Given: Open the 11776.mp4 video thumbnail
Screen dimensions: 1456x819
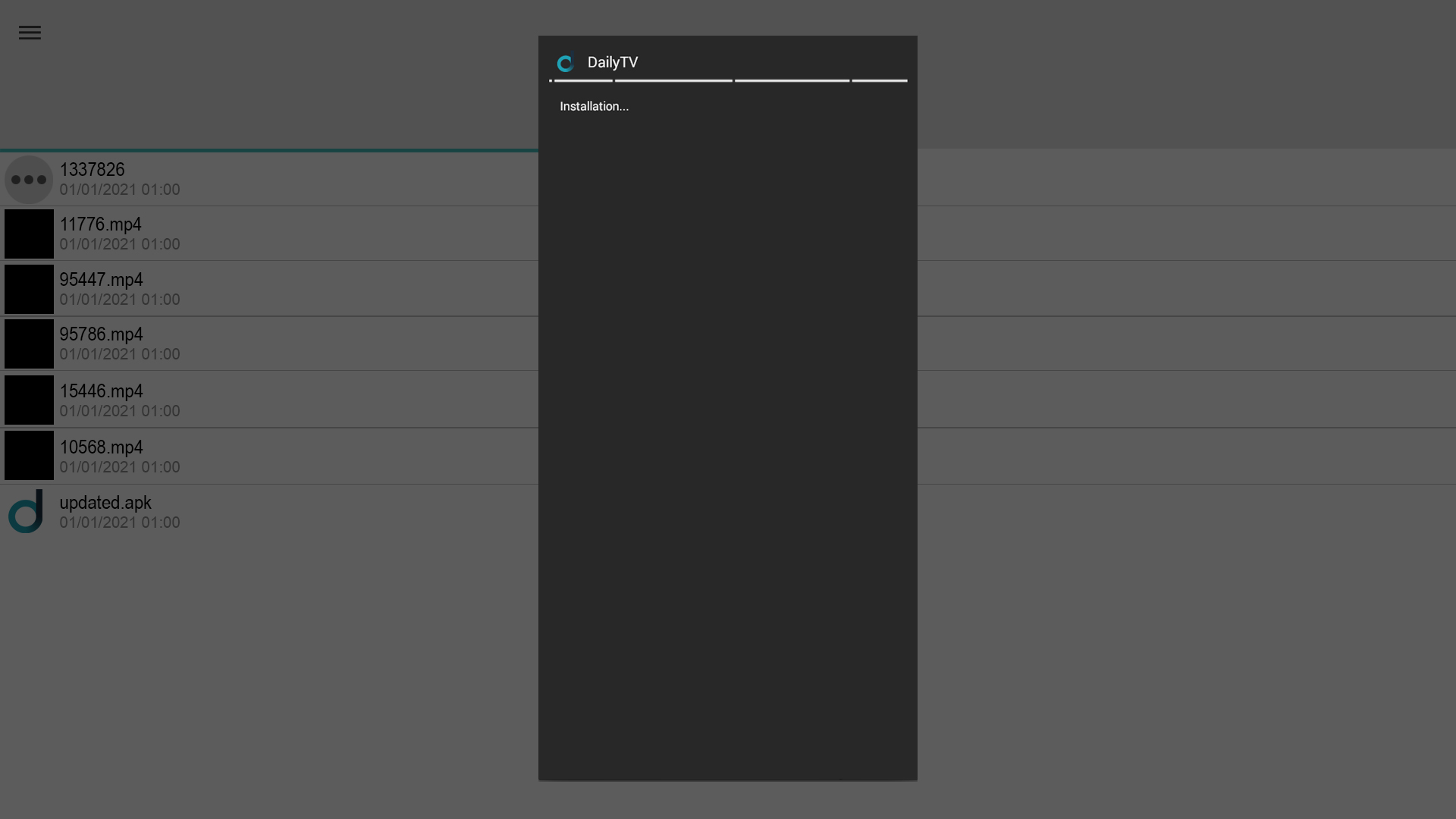Looking at the screenshot, I should 29,234.
